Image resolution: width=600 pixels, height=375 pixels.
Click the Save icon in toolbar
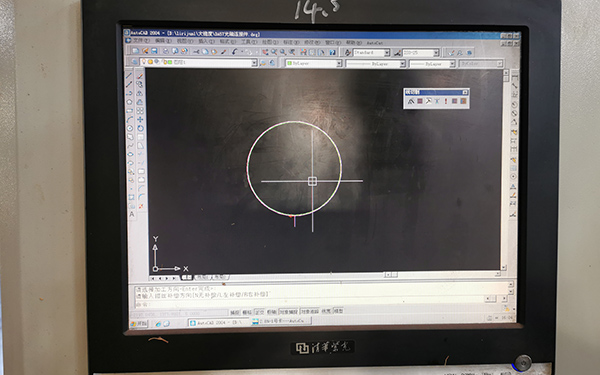(x=154, y=51)
